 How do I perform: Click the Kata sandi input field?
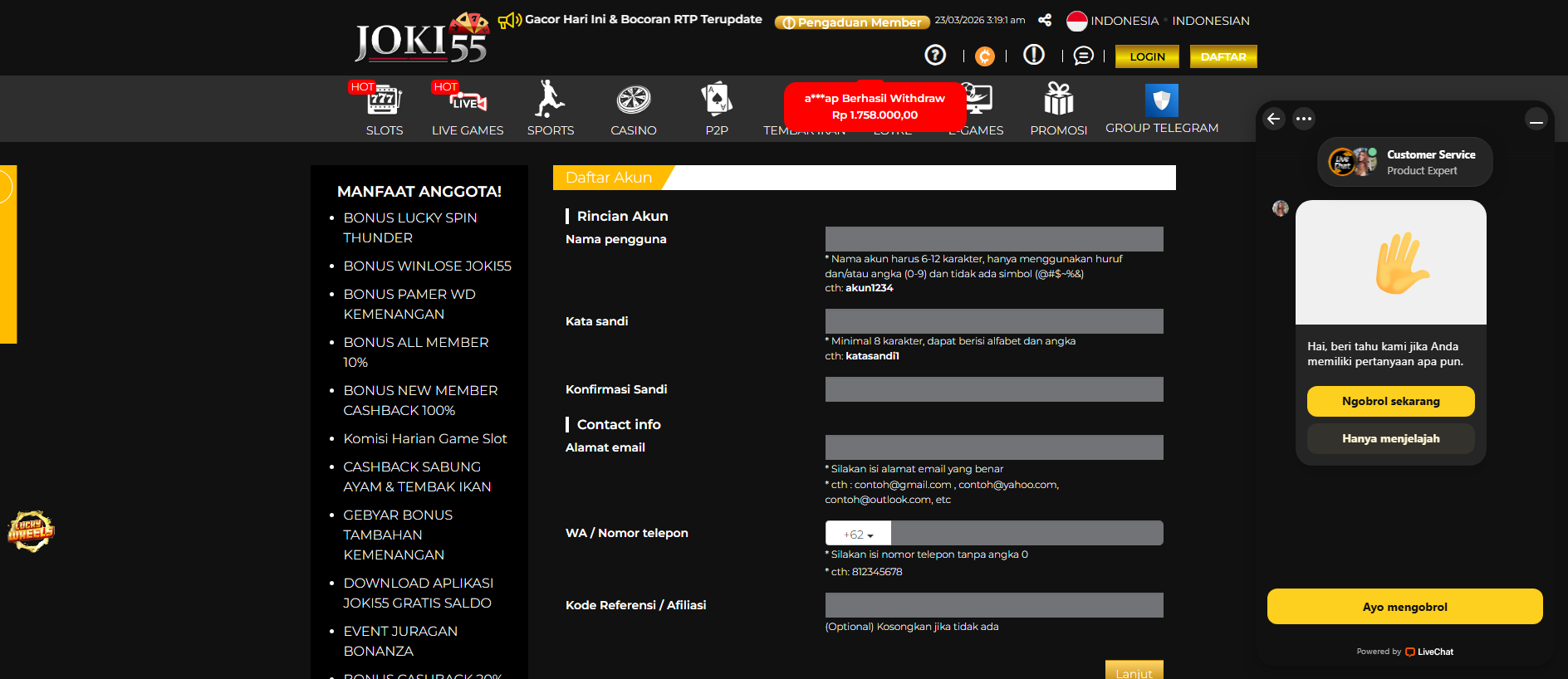(994, 321)
